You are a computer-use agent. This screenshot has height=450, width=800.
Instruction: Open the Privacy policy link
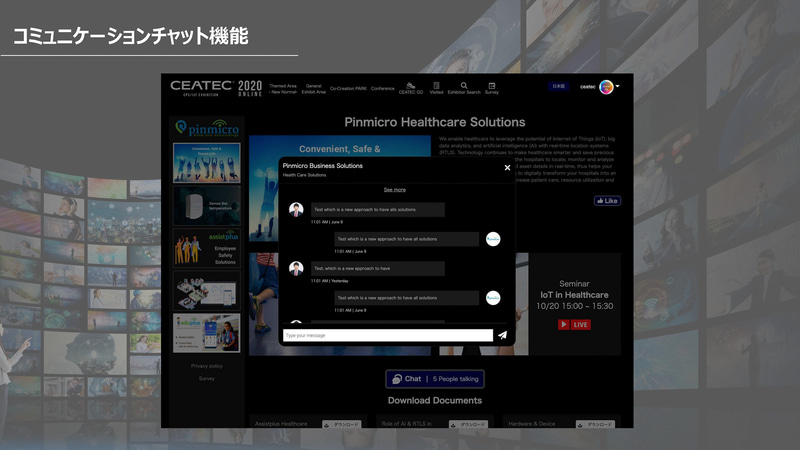point(207,366)
